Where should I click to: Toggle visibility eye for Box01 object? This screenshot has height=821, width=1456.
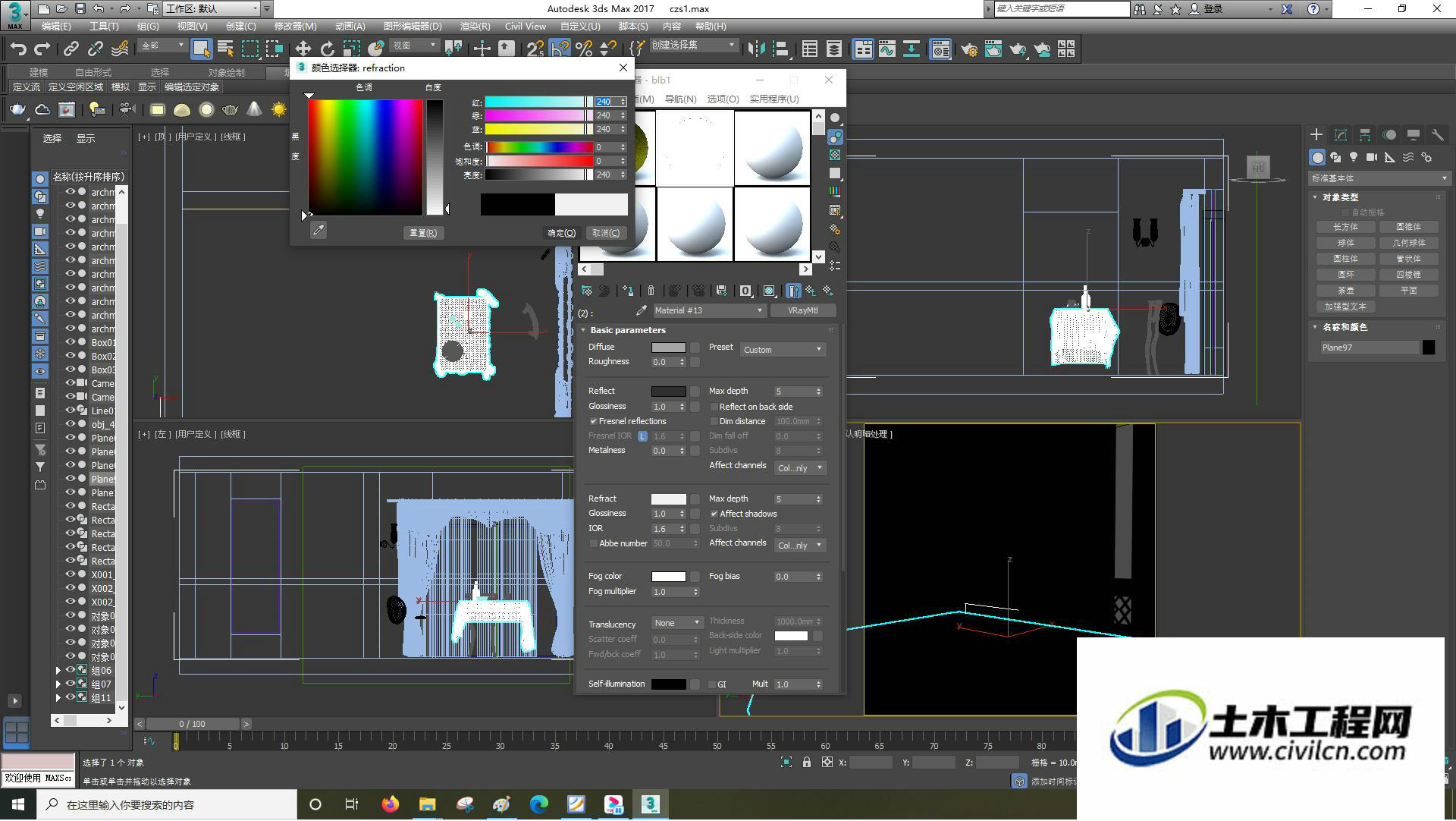point(70,342)
